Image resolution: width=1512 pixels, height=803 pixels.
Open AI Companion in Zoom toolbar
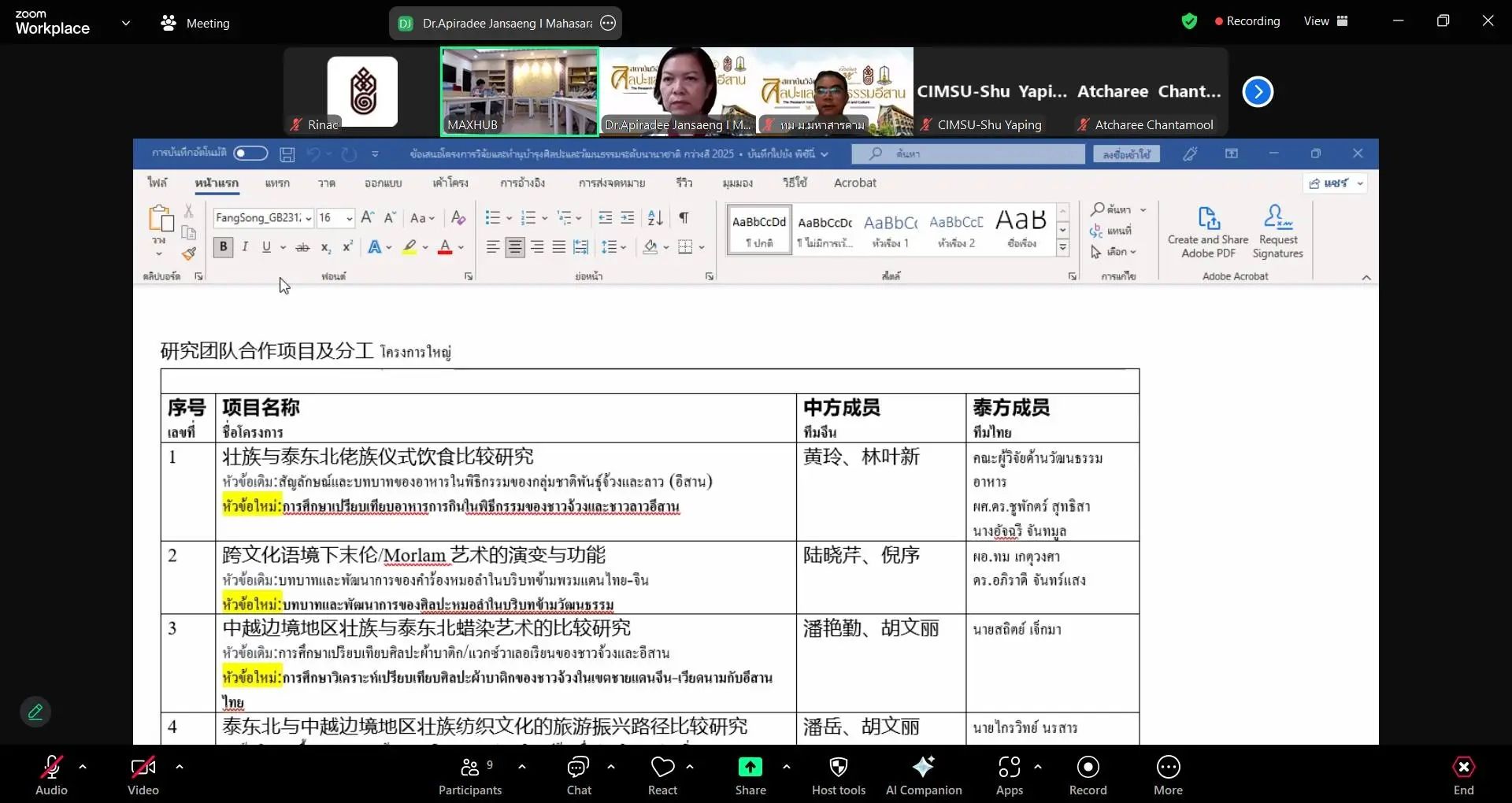click(924, 775)
